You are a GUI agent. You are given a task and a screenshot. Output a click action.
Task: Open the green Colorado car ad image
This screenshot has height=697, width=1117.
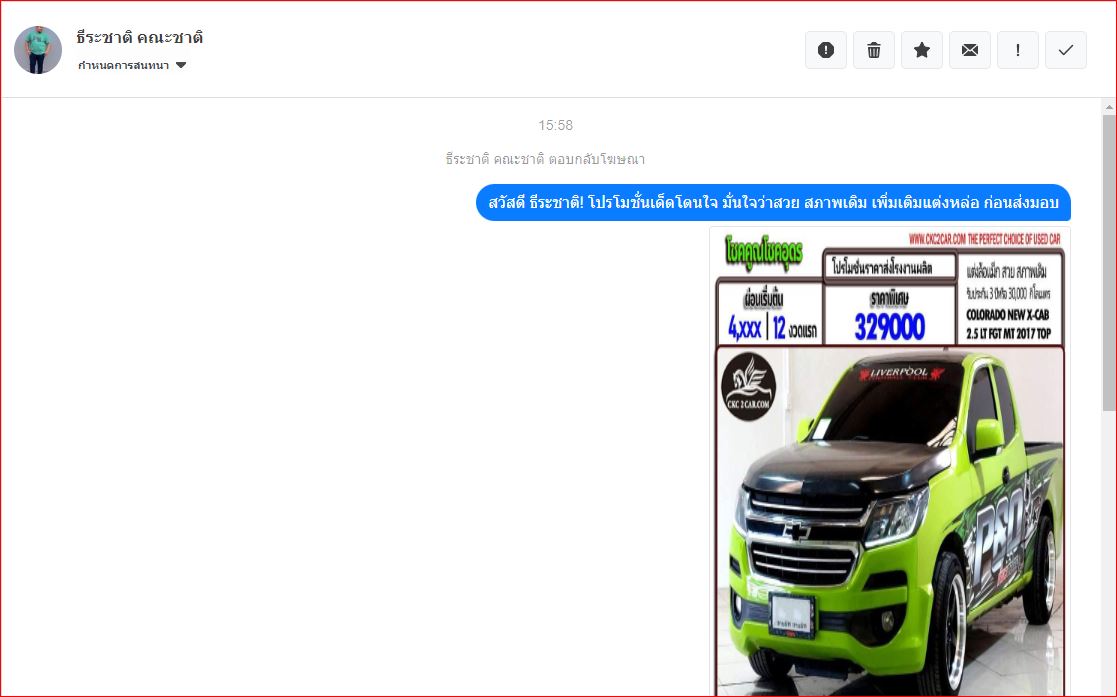coord(890,461)
